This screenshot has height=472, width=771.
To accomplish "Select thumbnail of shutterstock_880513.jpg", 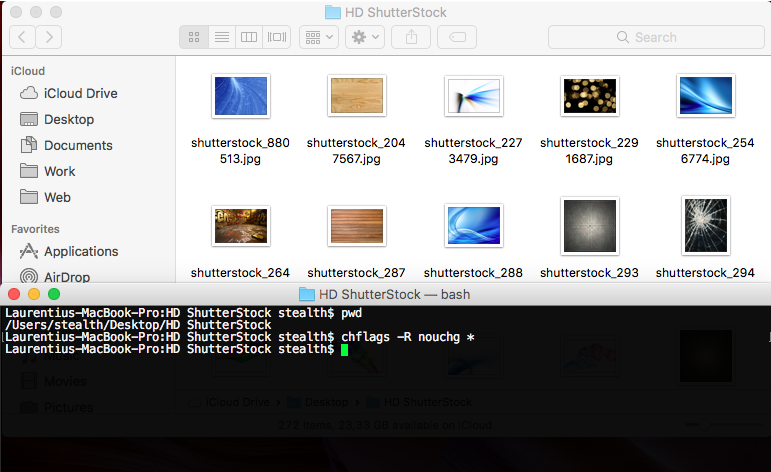I will pyautogui.click(x=241, y=95).
